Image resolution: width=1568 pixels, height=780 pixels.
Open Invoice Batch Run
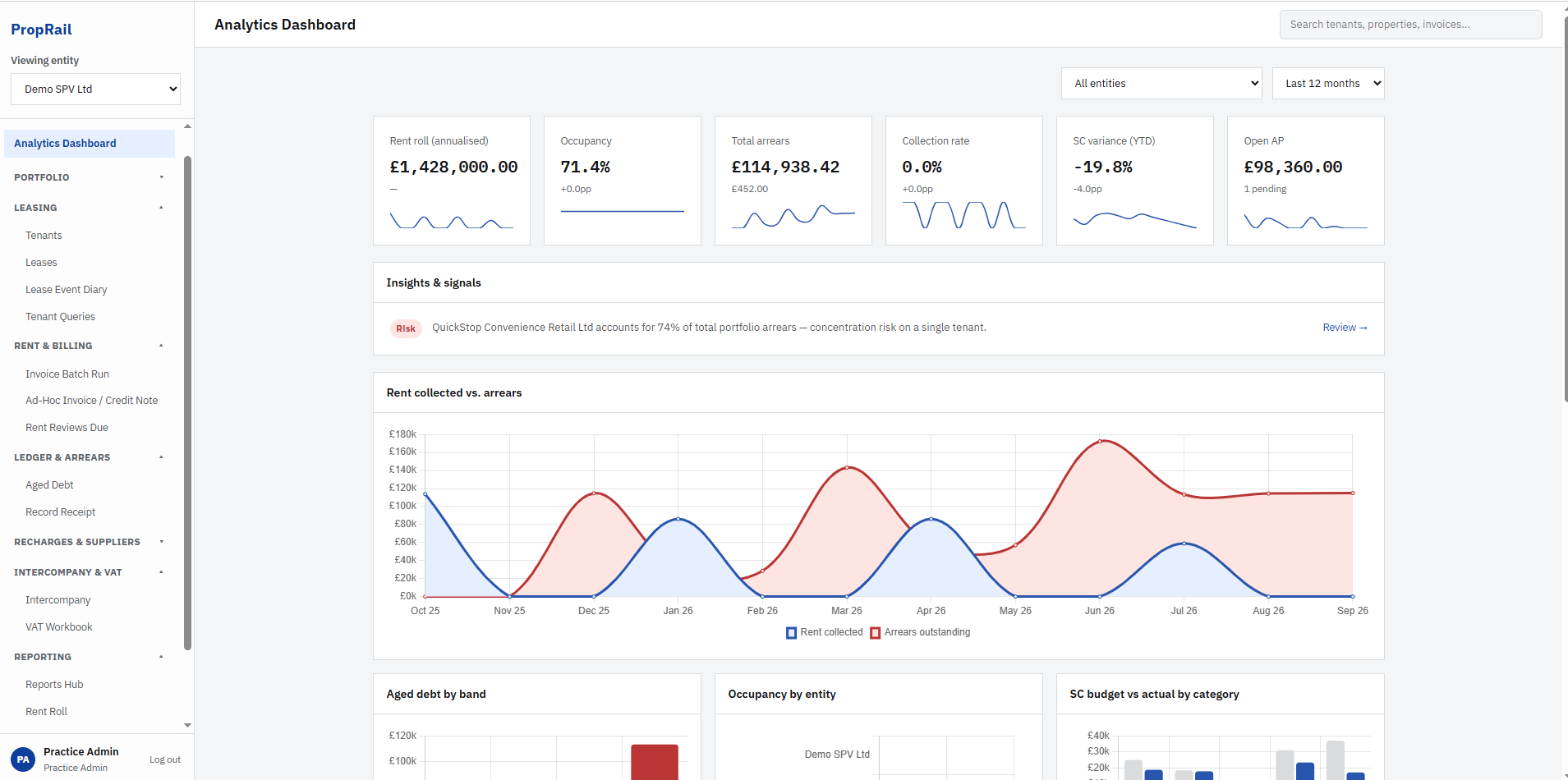click(67, 374)
